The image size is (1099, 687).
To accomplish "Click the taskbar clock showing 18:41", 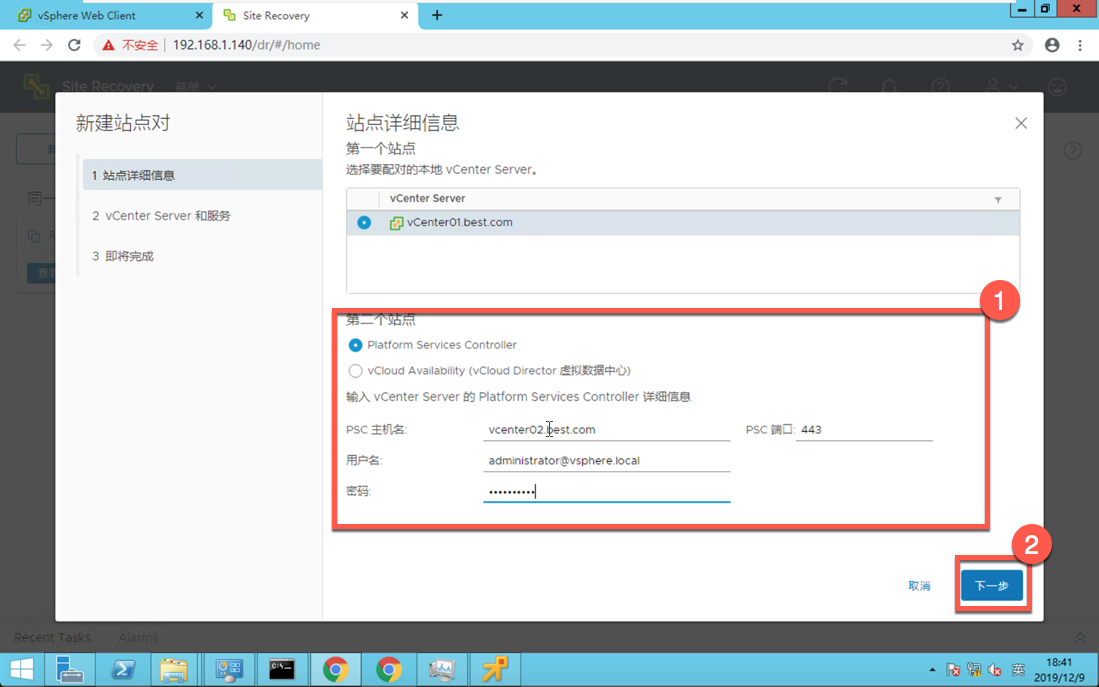I will 1058,669.
